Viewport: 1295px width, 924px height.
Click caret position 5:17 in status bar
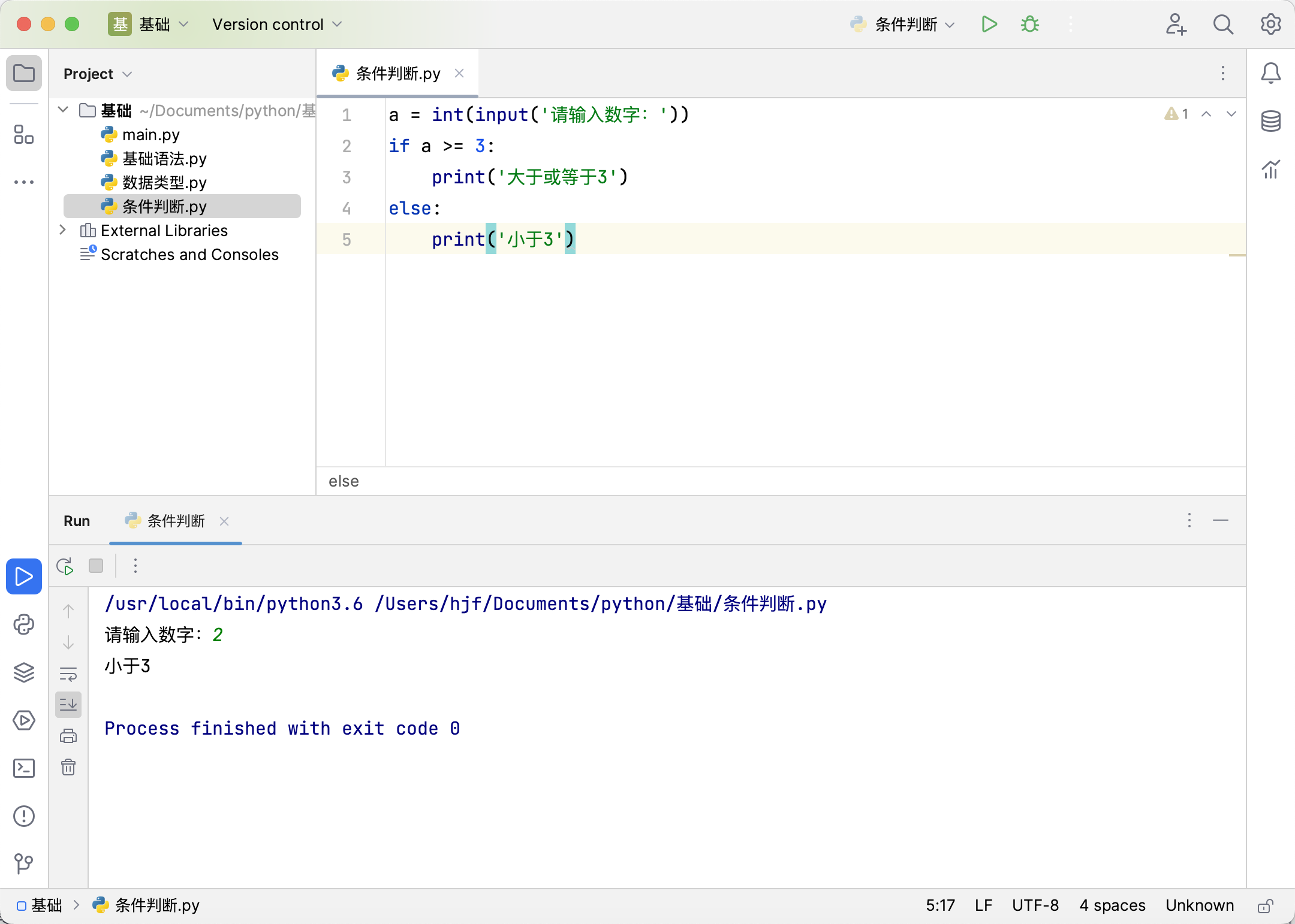940,905
